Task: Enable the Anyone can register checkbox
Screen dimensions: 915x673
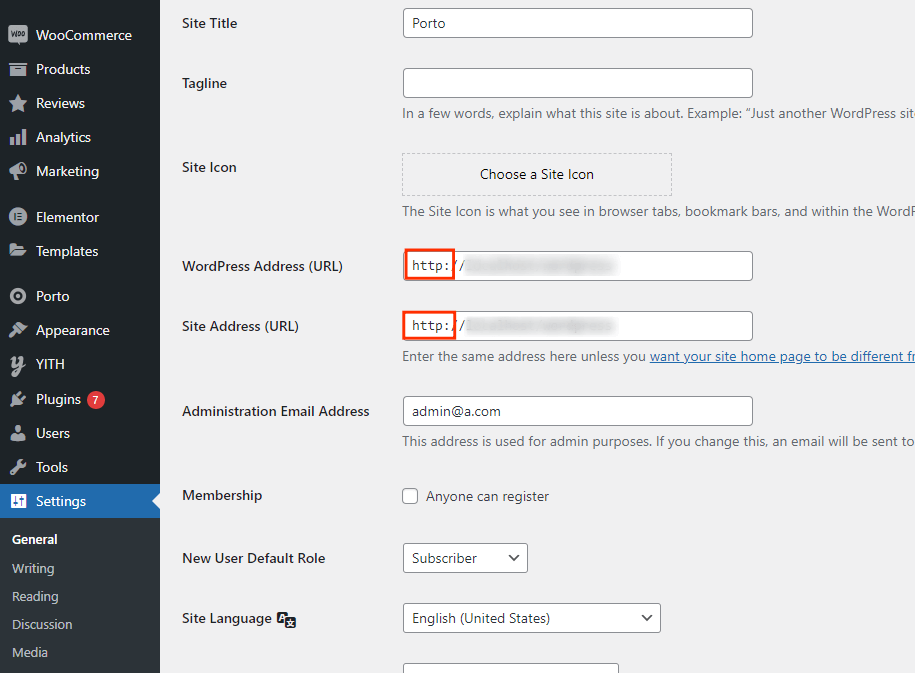Action: pyautogui.click(x=410, y=496)
